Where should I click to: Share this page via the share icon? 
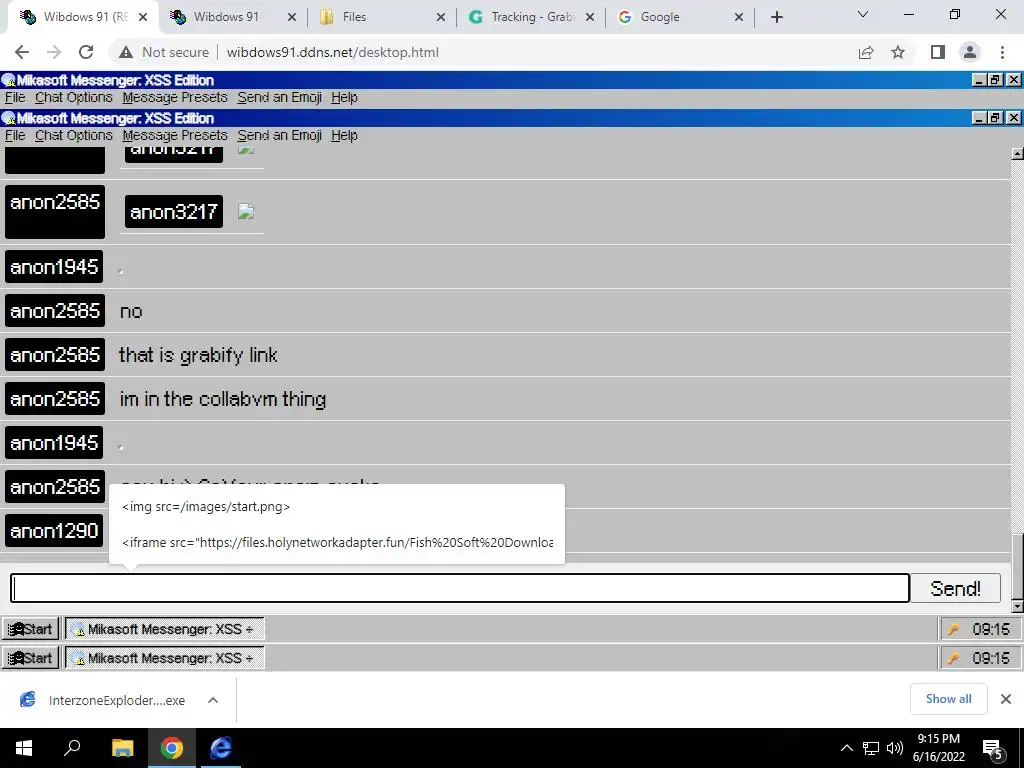[866, 52]
